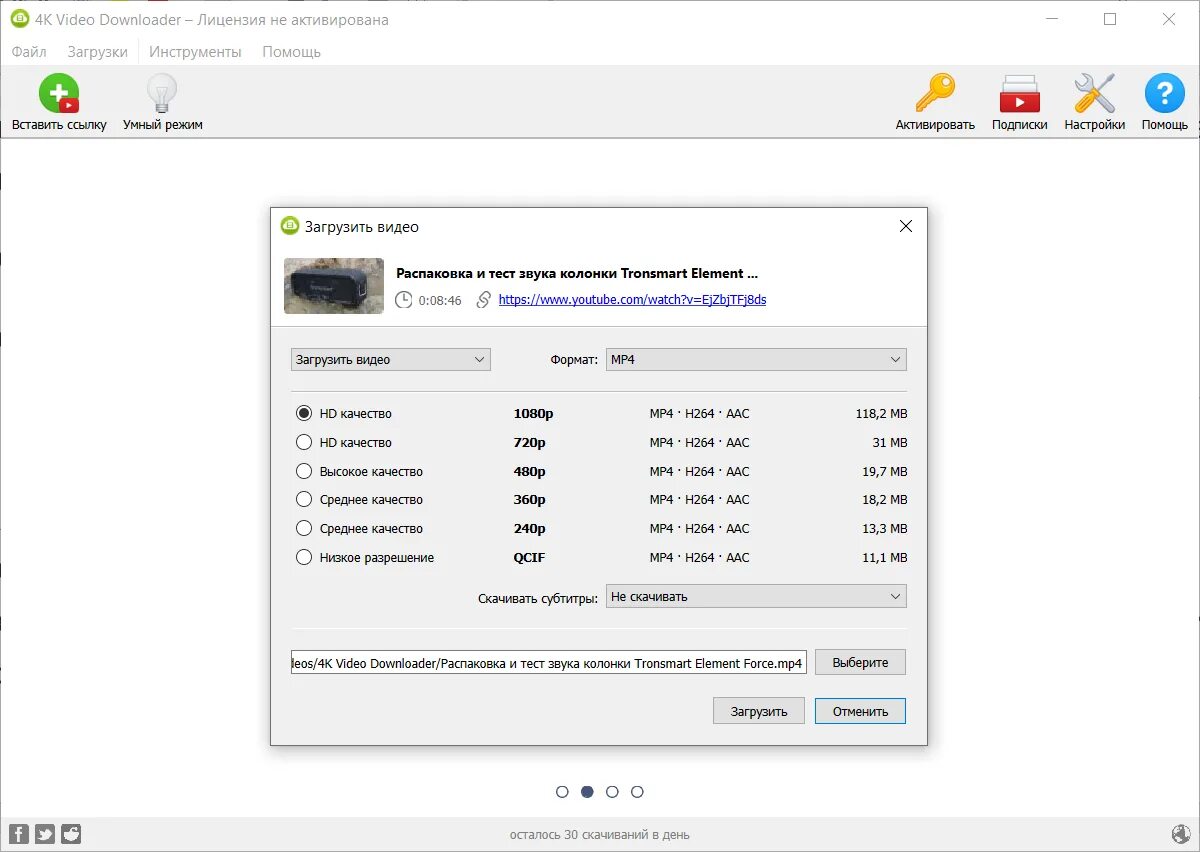The height and width of the screenshot is (852, 1200).
Task: Select Низкое разрешение QCIF option
Action: [304, 557]
